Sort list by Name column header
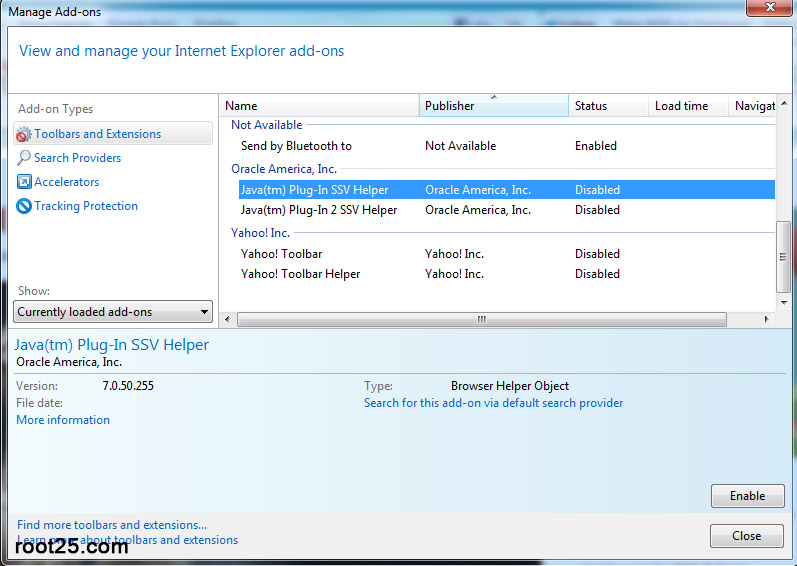Image resolution: width=797 pixels, height=566 pixels. tap(319, 106)
